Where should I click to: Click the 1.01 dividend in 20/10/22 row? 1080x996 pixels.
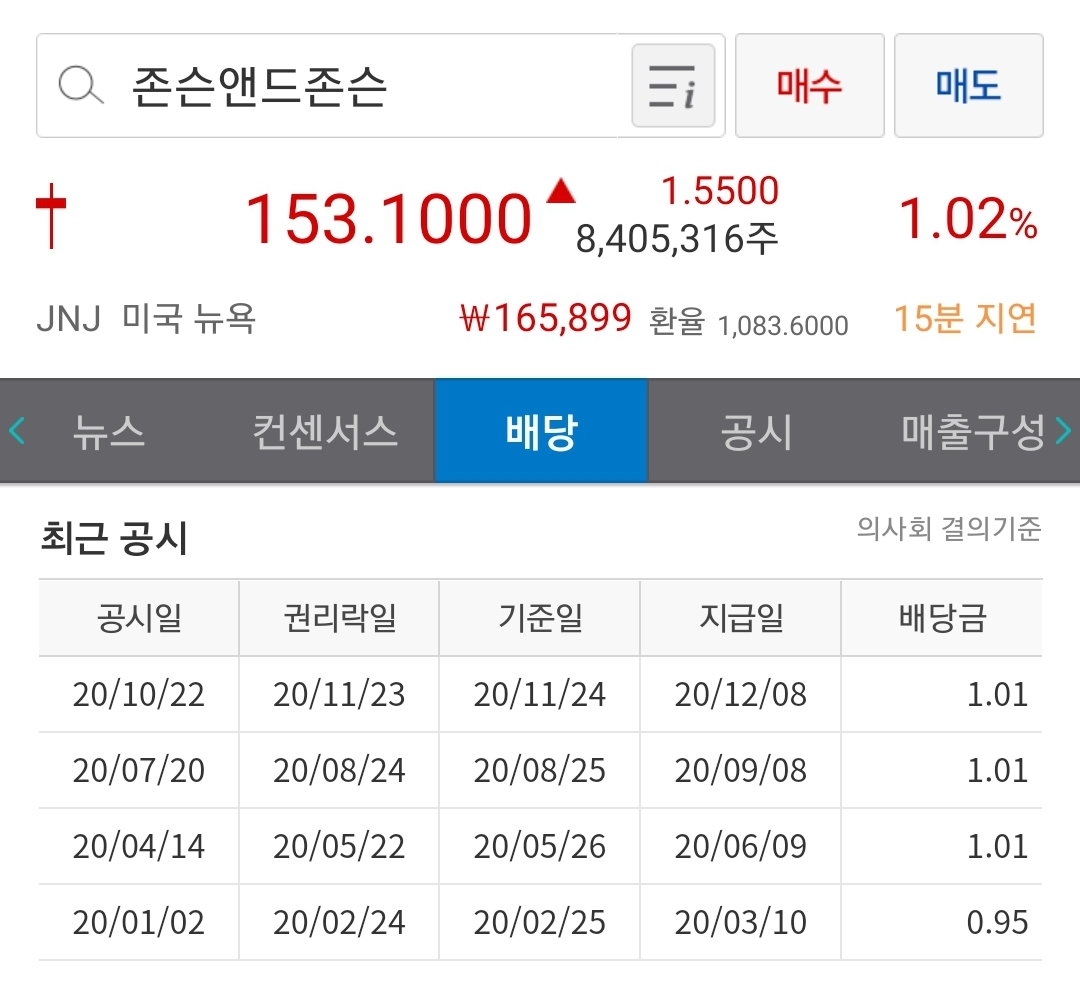coord(997,694)
